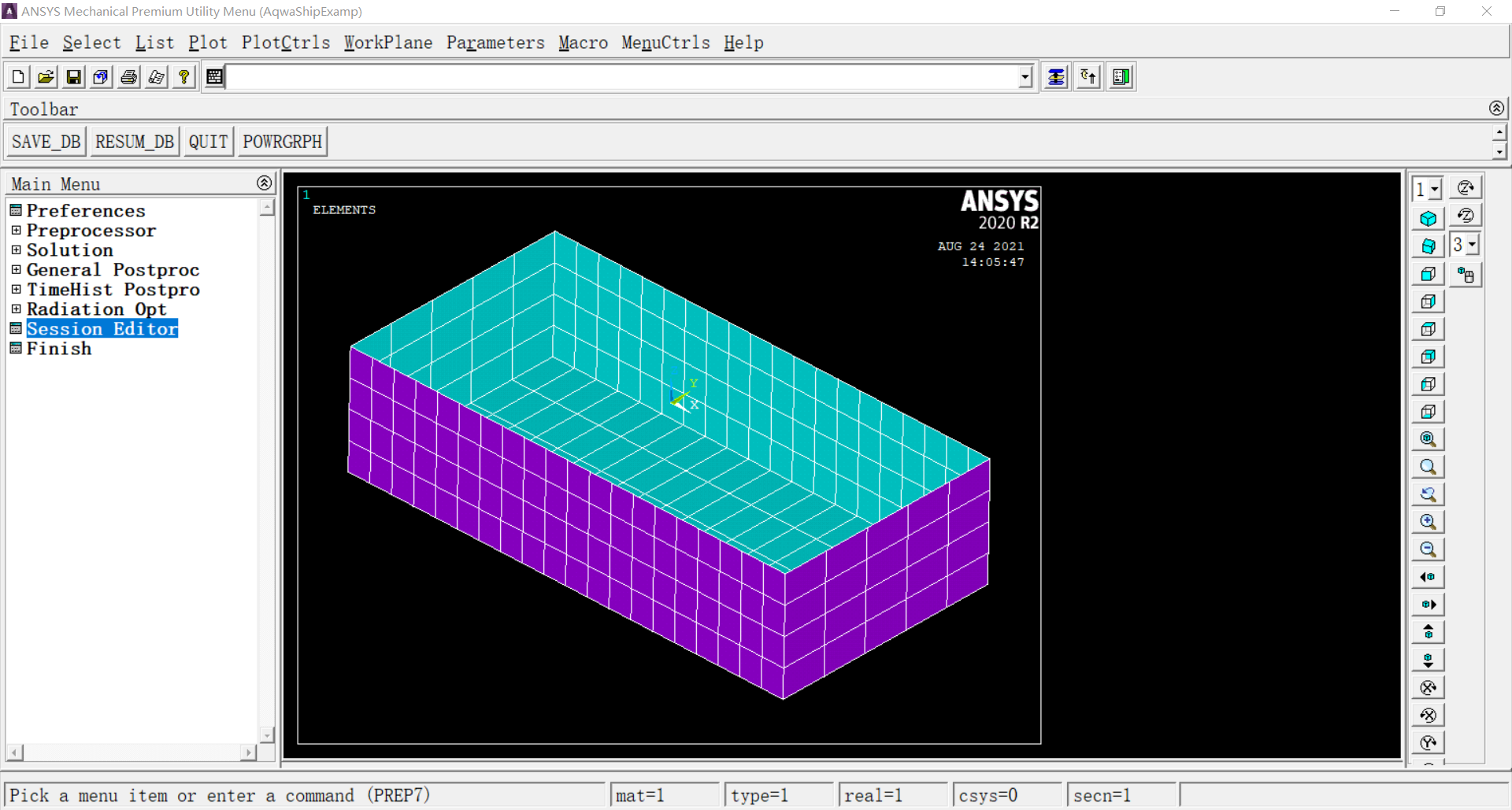Click the printer icon for image capture
Screen dimensions: 1512x810
[x=128, y=77]
